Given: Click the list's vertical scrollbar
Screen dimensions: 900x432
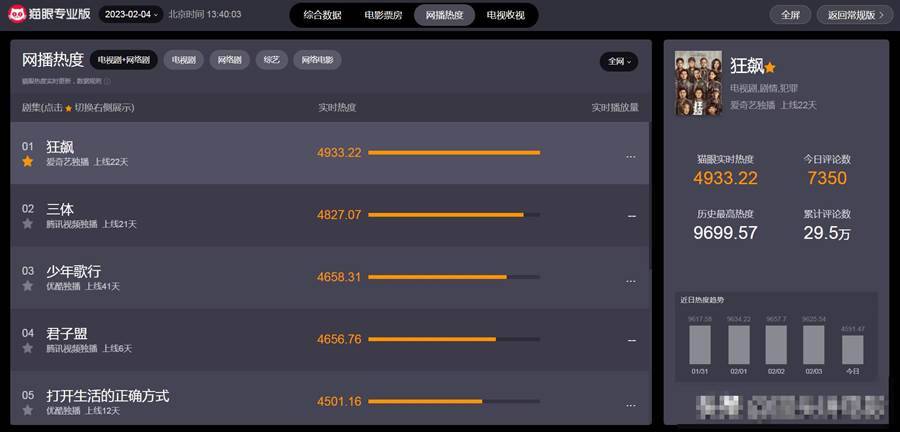Looking at the screenshot, I should (x=650, y=195).
